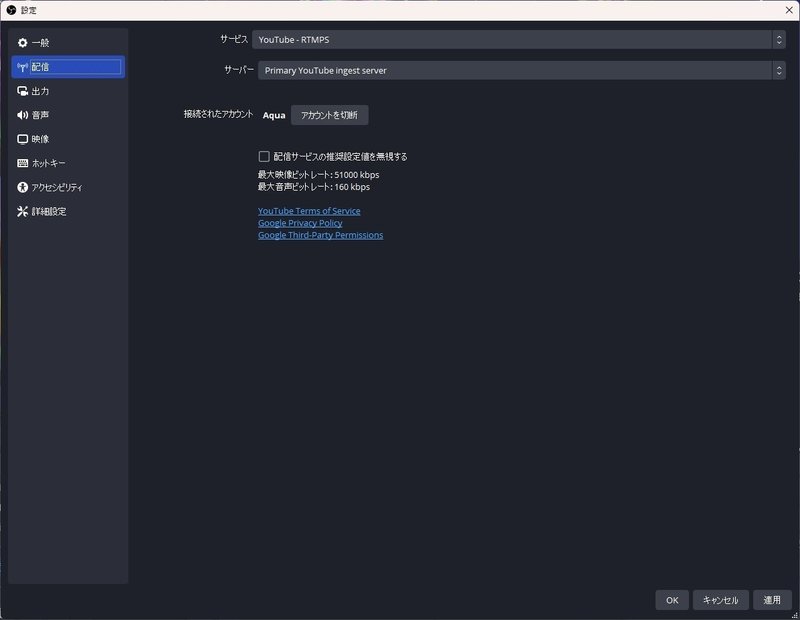Click the サーバー combo box arrow

779,70
